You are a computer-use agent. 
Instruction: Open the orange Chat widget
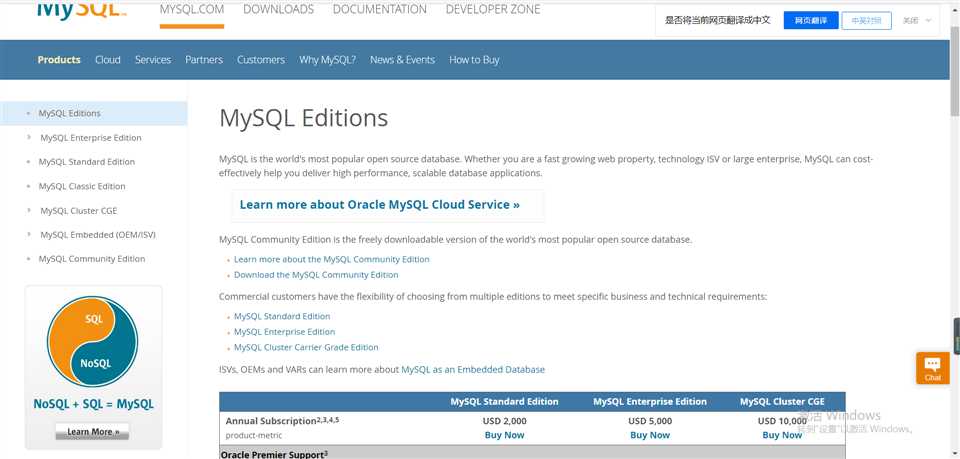click(932, 368)
